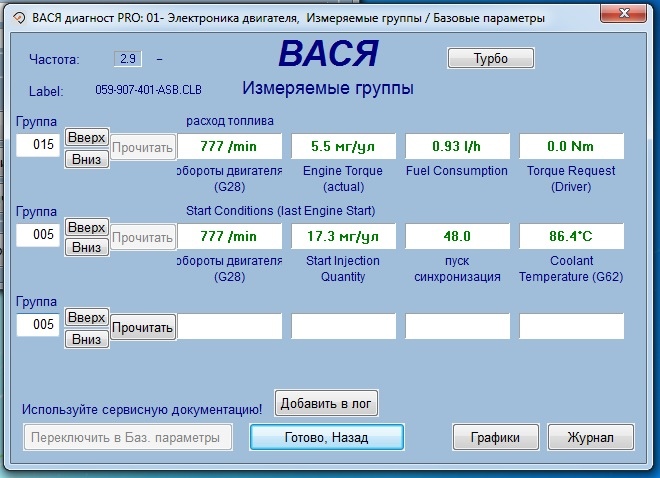Click the 86.4°C coolant temperature value
660x478 pixels.
pos(572,236)
